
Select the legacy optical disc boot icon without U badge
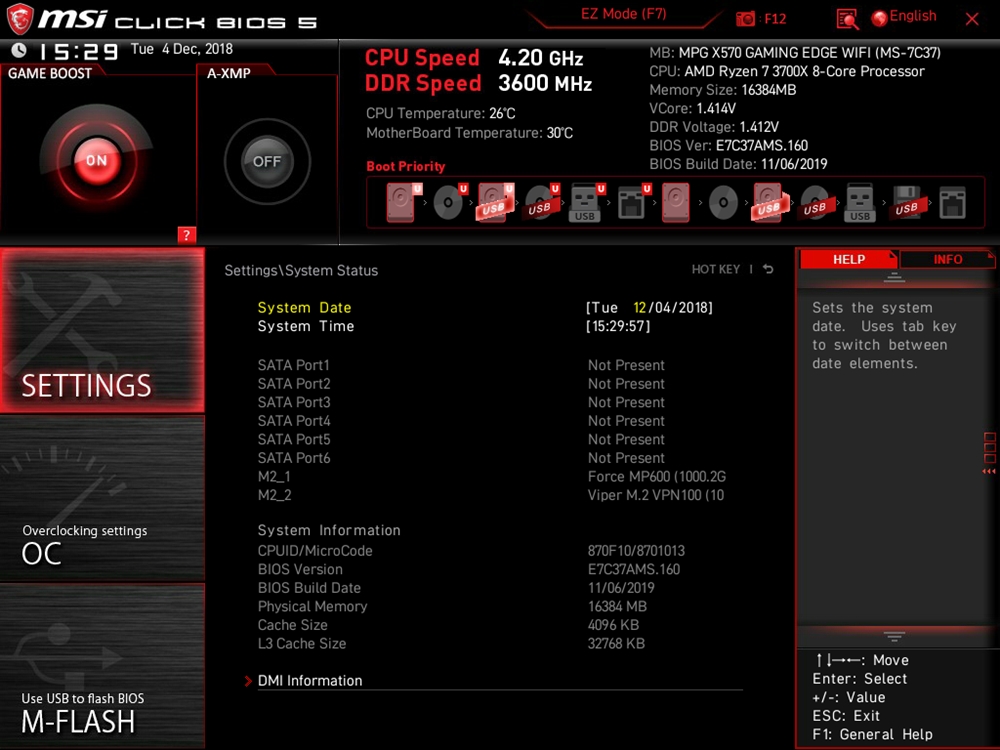click(x=723, y=203)
